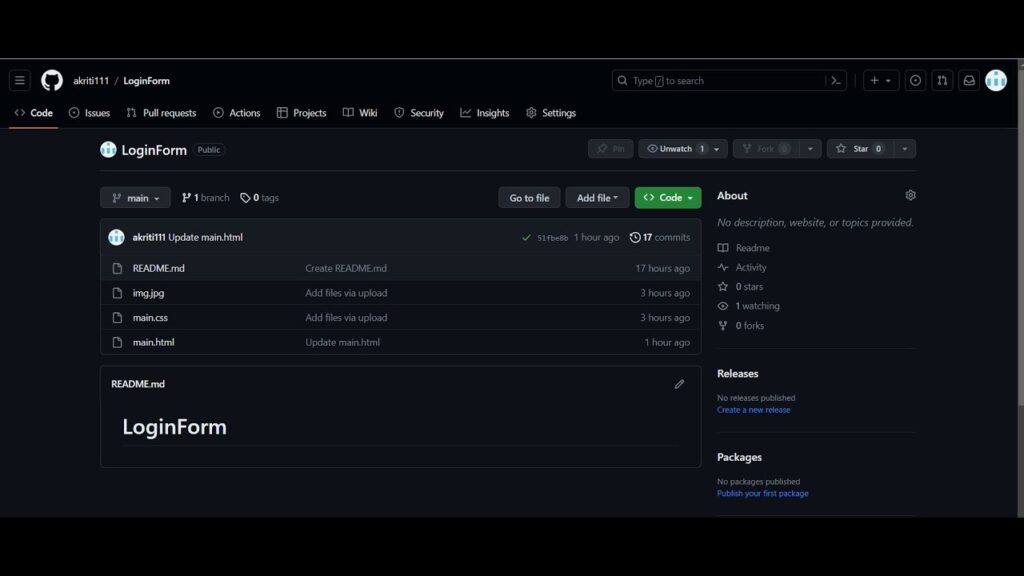Click Create a new release link
The height and width of the screenshot is (576, 1024).
753,410
